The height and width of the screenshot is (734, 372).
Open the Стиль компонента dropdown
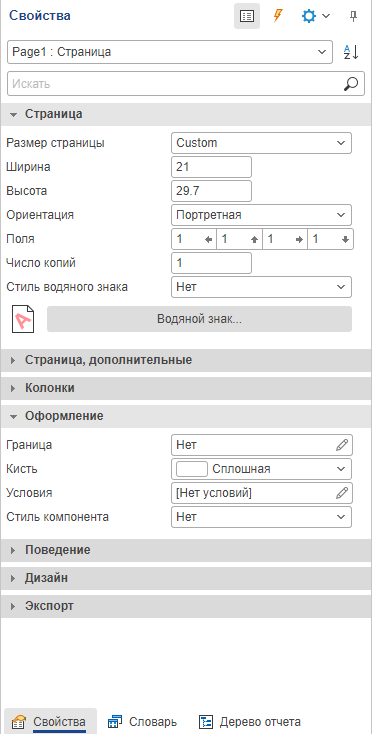[261, 517]
